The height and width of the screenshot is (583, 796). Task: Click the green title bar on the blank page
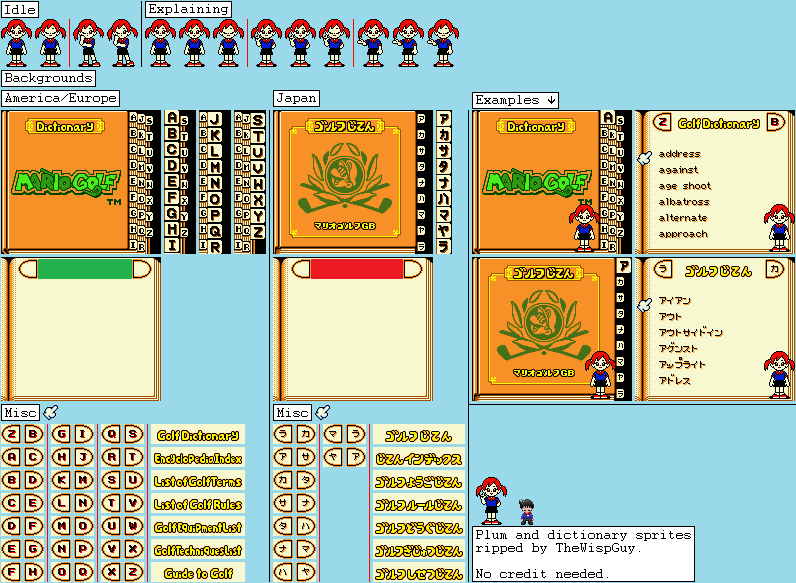[x=85, y=269]
